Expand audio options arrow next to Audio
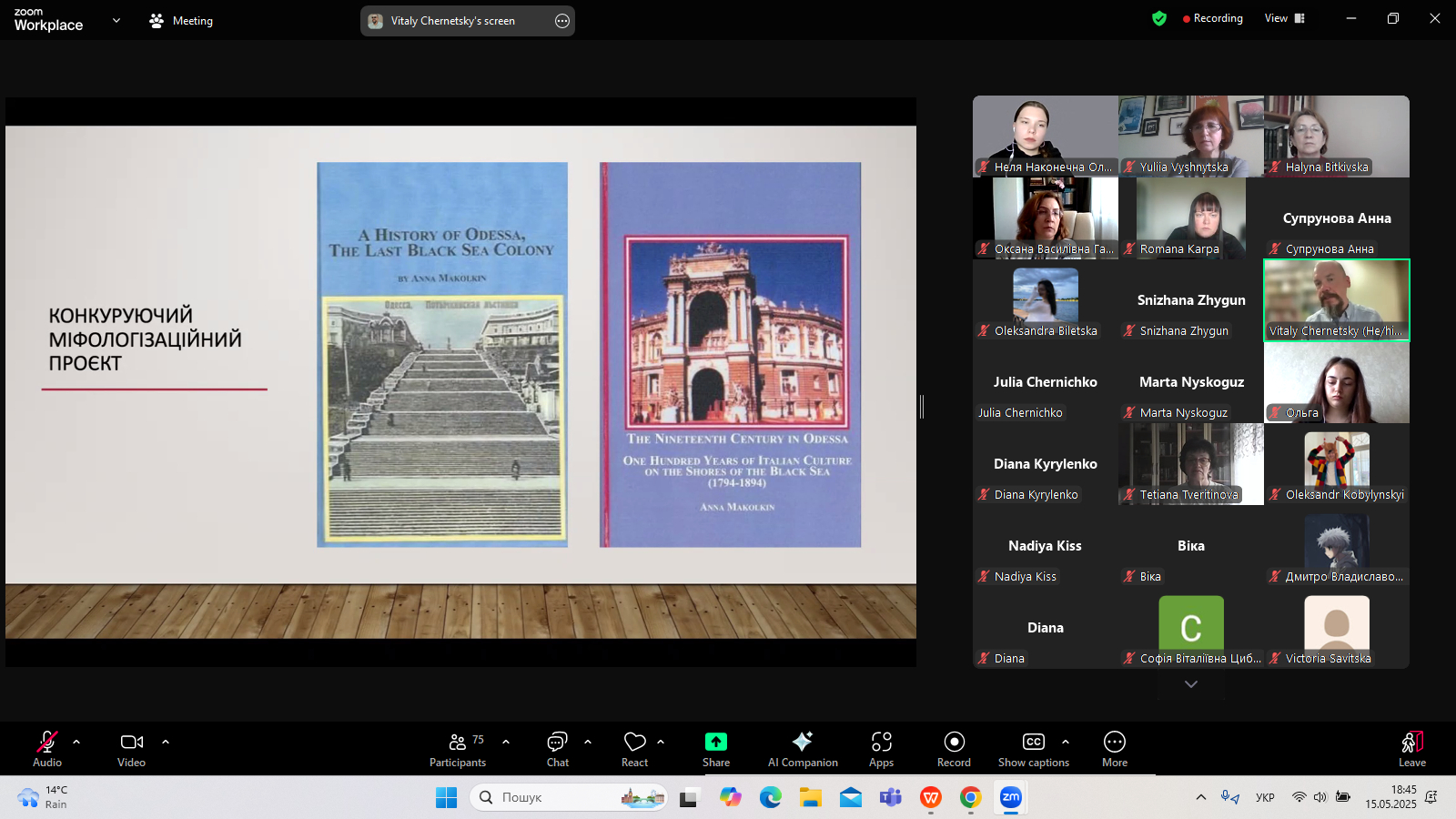The image size is (1456, 819). coord(76,742)
